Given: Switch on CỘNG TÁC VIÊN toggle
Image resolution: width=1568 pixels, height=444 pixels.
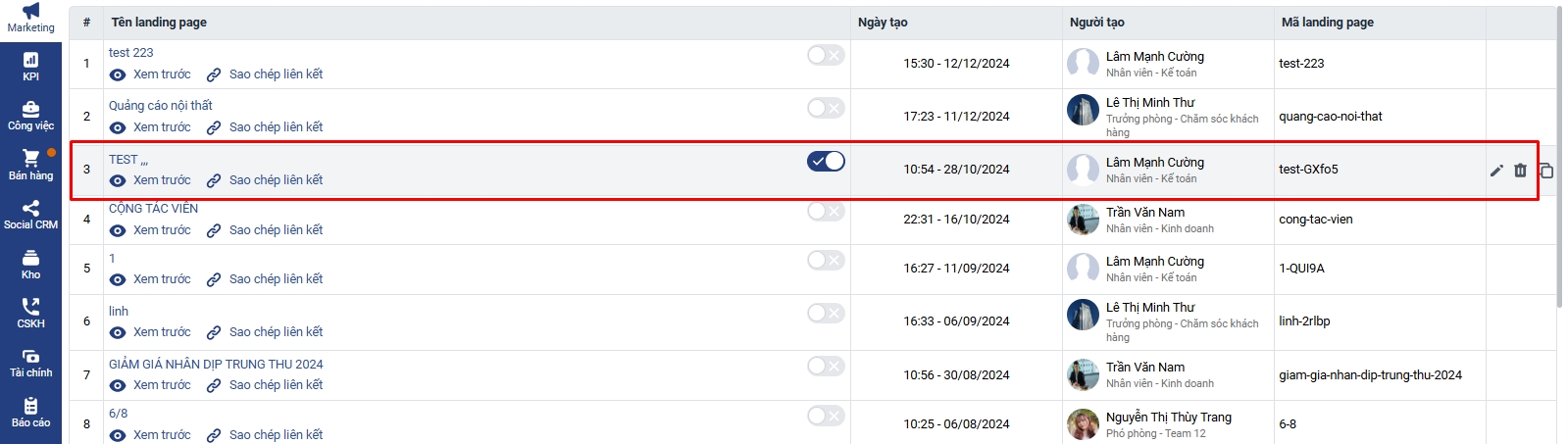Looking at the screenshot, I should click(x=826, y=211).
